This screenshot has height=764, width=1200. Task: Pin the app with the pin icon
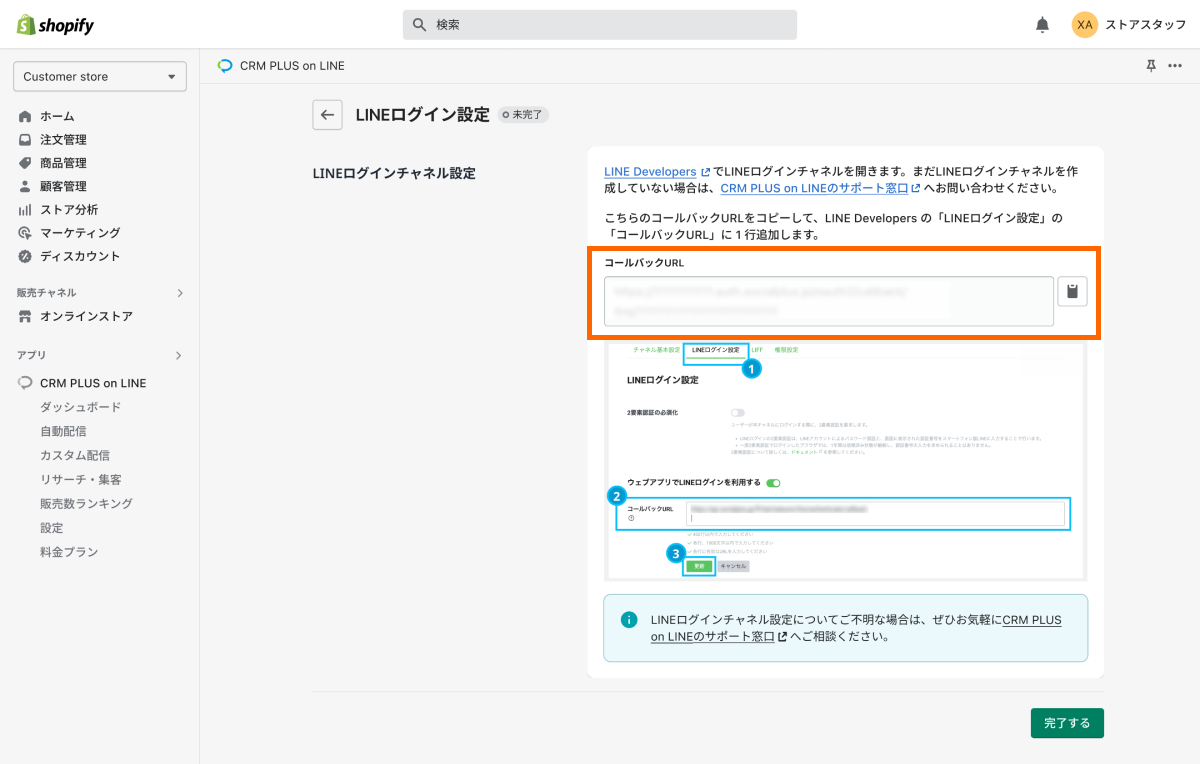[x=1151, y=66]
